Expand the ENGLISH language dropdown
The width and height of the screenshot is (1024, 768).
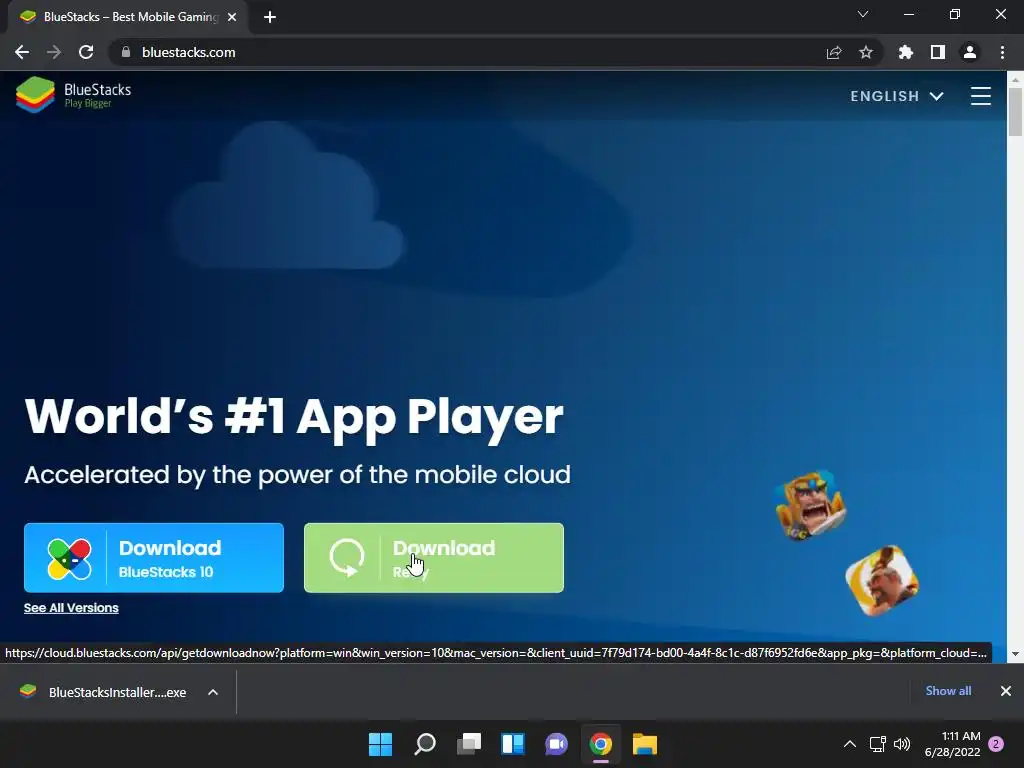[x=897, y=96]
